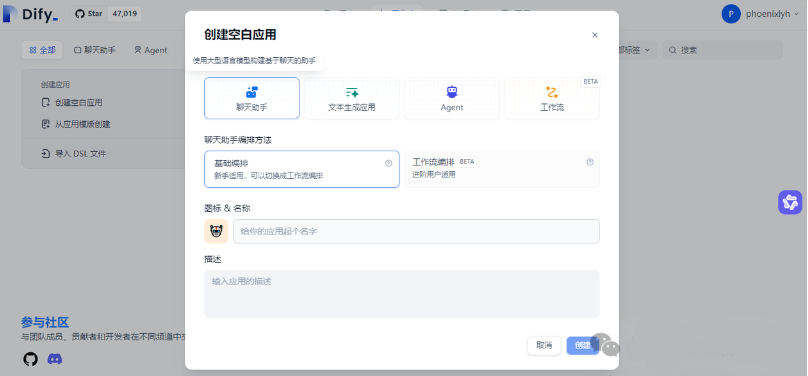Open help tooltip icon on 基础编排
This screenshot has width=808, height=376.
[x=389, y=163]
